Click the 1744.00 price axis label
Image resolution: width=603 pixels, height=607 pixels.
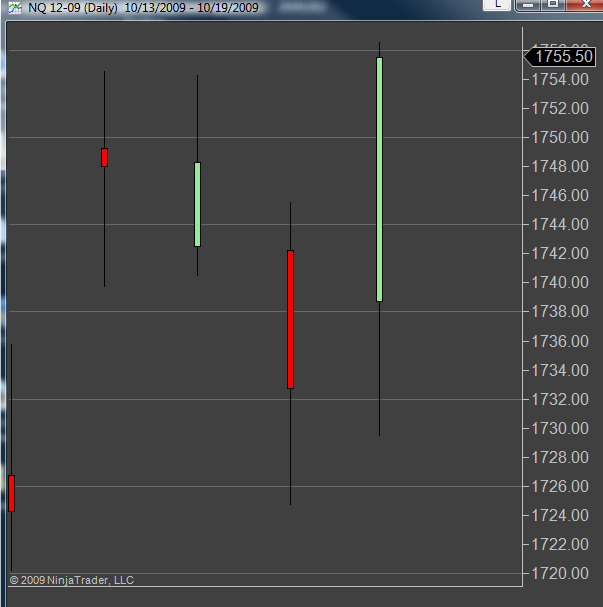point(560,225)
